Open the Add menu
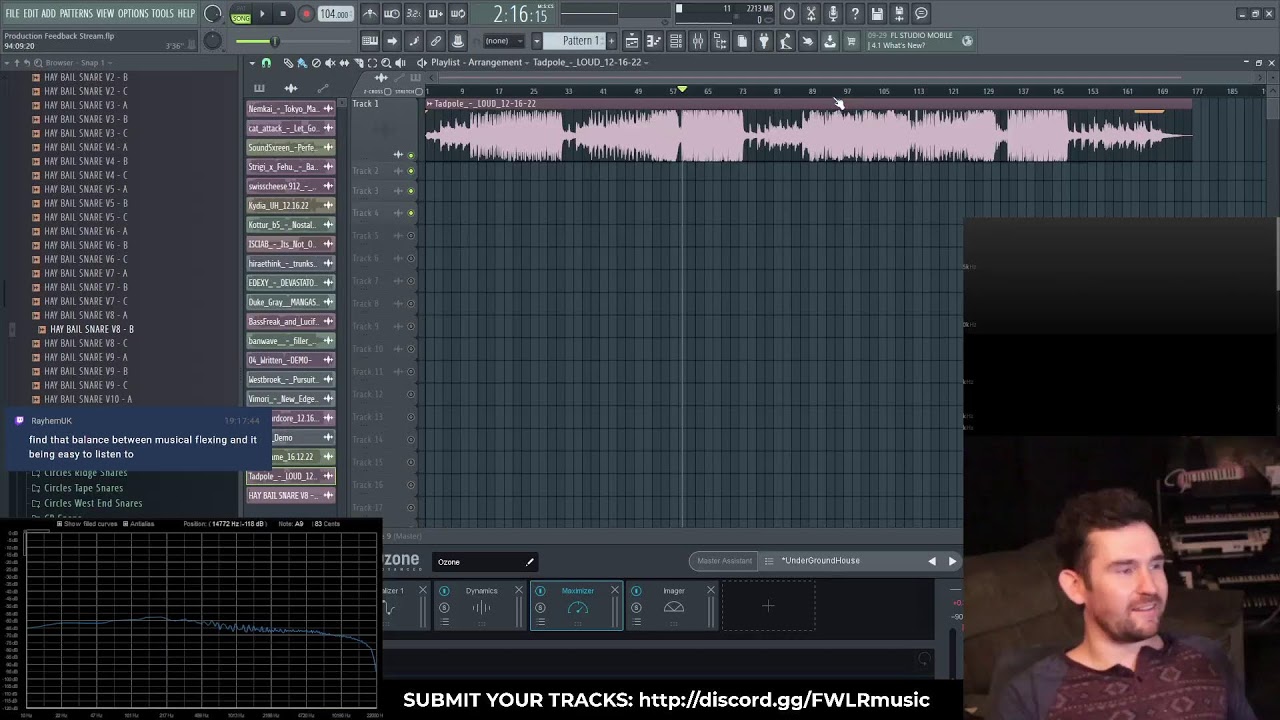 click(49, 13)
